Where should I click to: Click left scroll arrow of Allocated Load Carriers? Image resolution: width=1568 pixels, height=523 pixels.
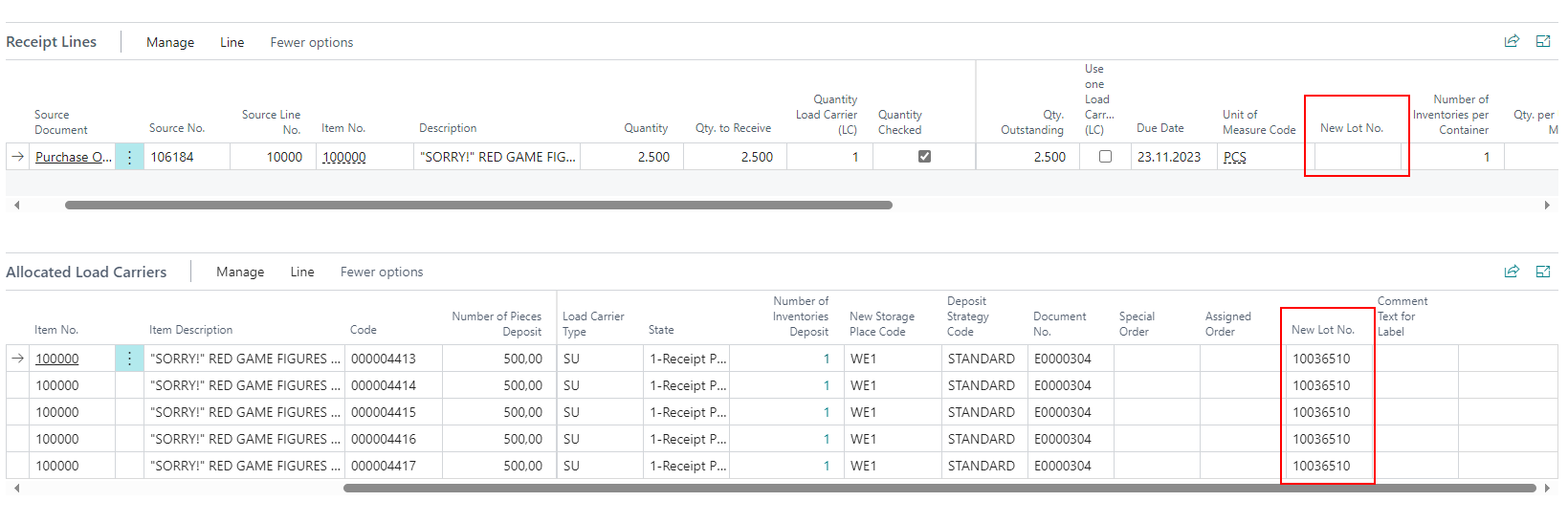(16, 488)
